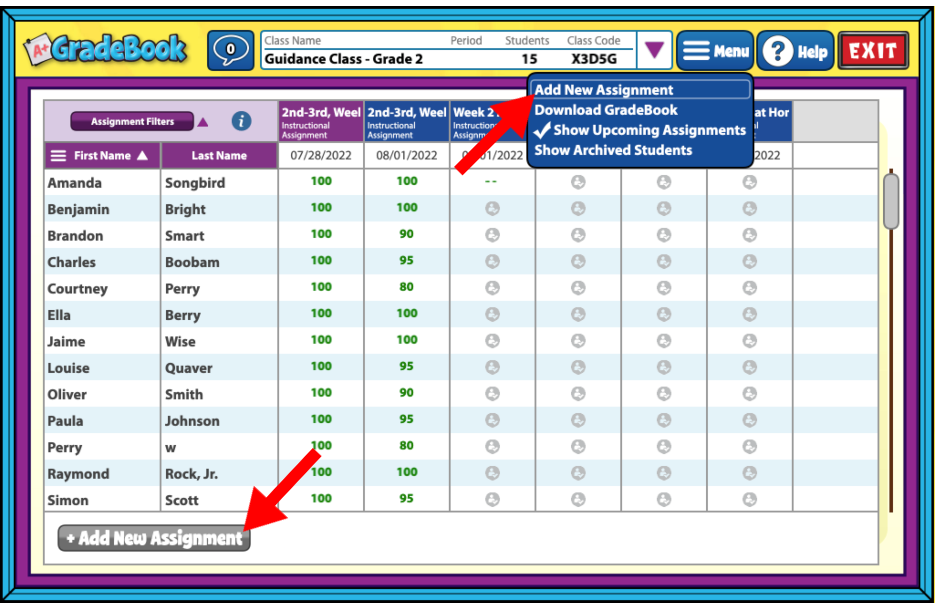Open the messages speech bubble icon
The image size is (935, 609).
pyautogui.click(x=231, y=51)
